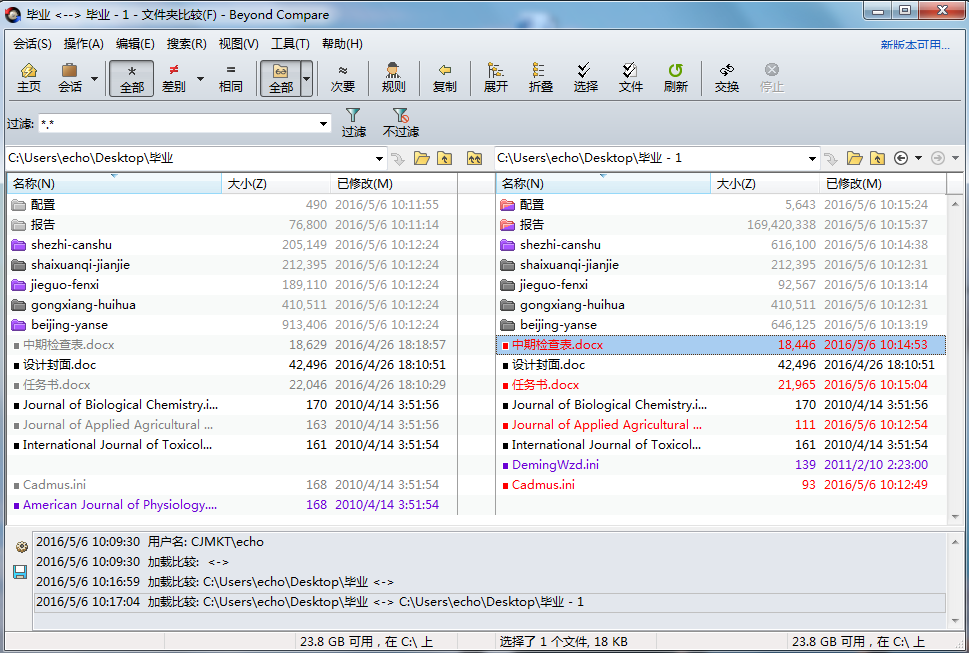Screen dimensions: 969x653
Task: Collapse all folders with 折叠
Action: tap(540, 78)
